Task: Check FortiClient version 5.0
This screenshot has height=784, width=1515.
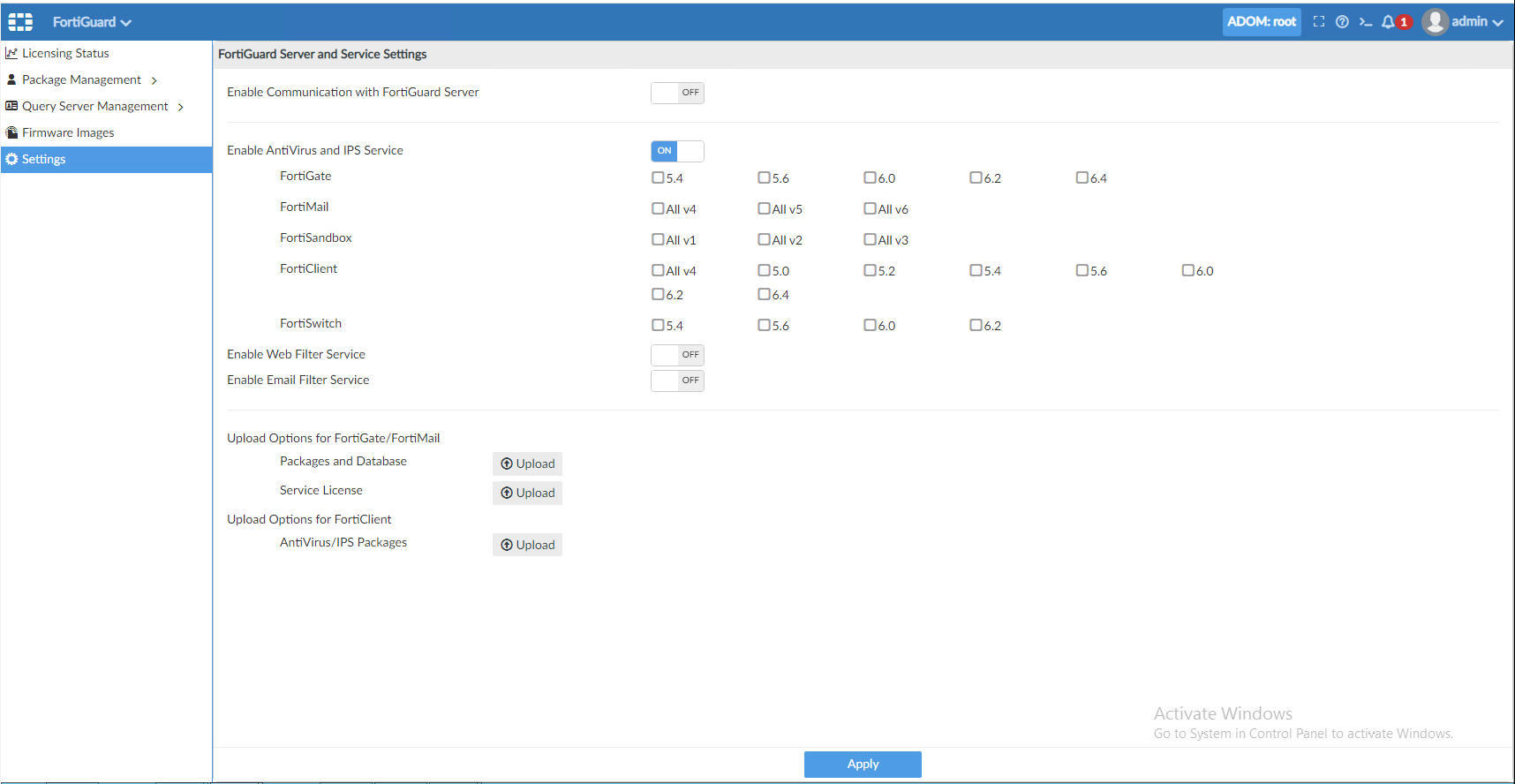Action: coord(764,270)
